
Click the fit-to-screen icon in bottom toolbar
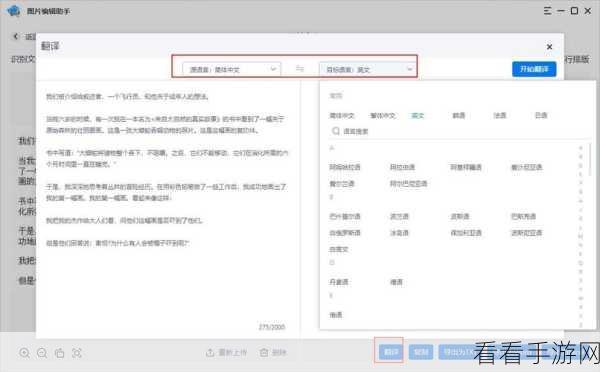click(x=77, y=352)
